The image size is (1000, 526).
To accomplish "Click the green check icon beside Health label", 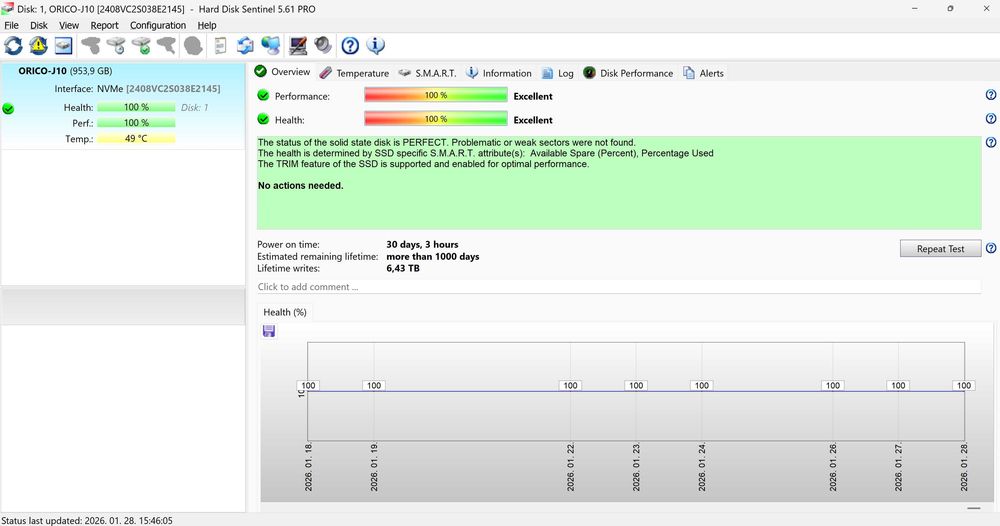I will 263,119.
